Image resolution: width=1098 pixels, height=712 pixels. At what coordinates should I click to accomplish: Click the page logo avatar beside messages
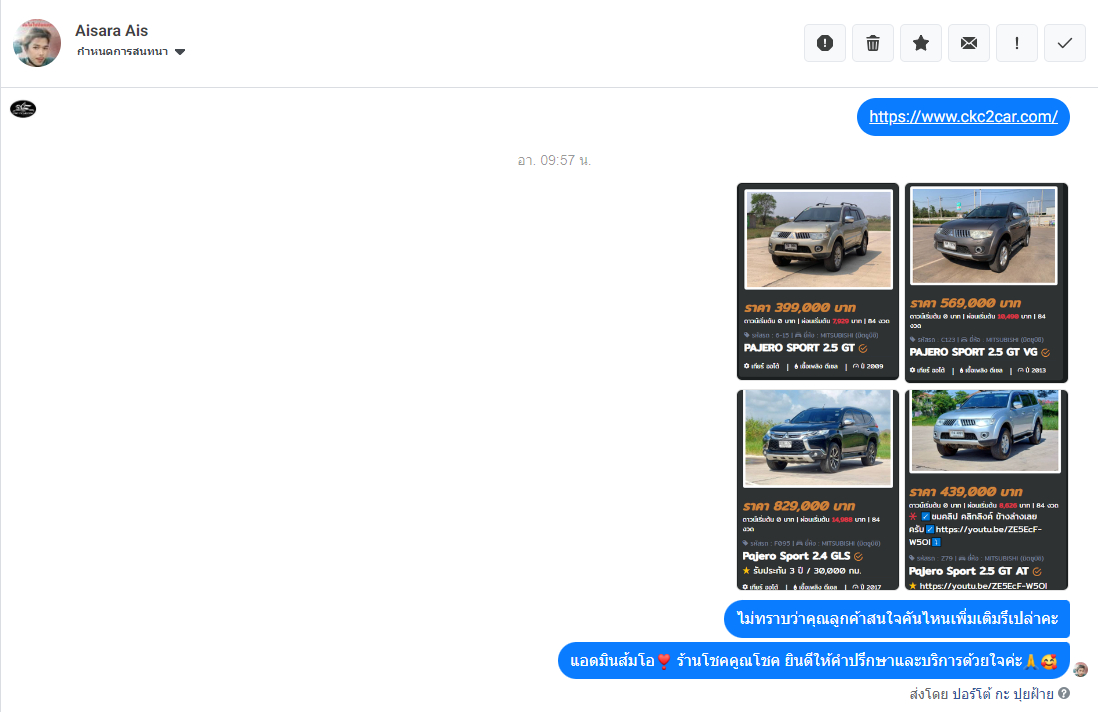[x=23, y=109]
